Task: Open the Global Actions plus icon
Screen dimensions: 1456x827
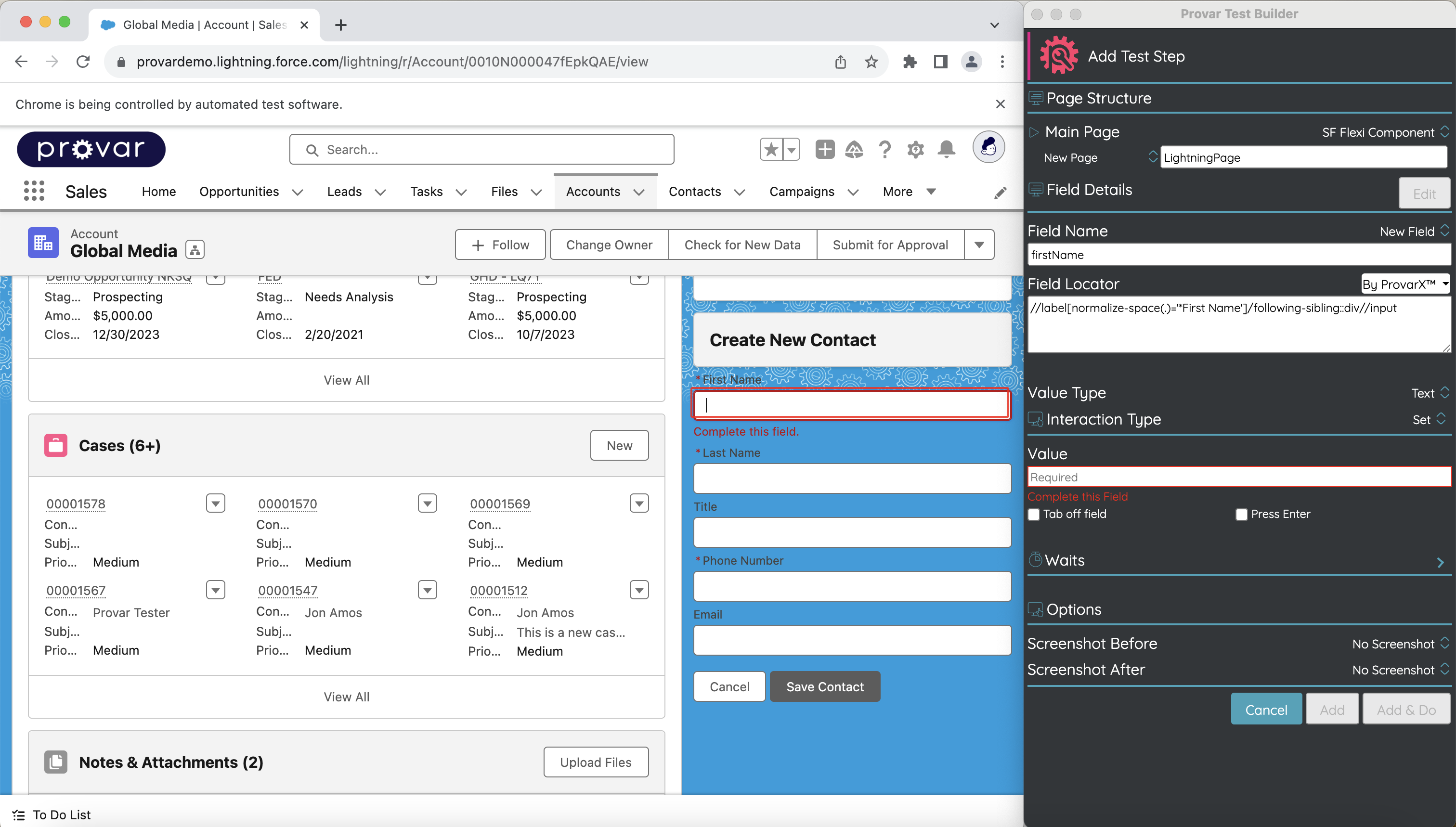Action: (x=824, y=149)
